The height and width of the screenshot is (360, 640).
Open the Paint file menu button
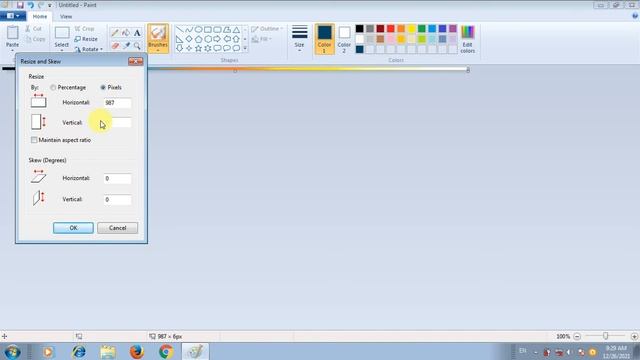(x=13, y=16)
